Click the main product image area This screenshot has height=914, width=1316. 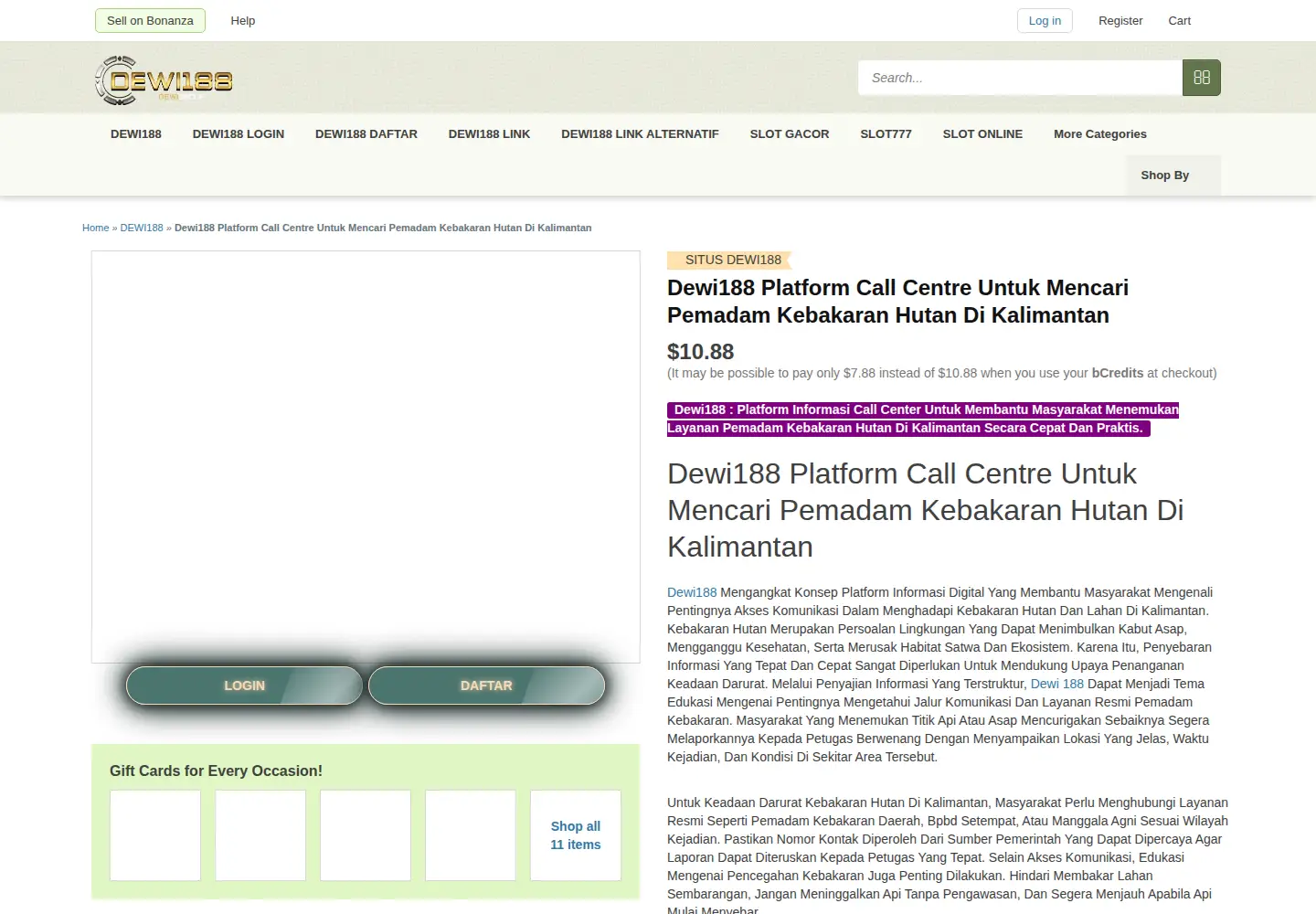point(366,456)
